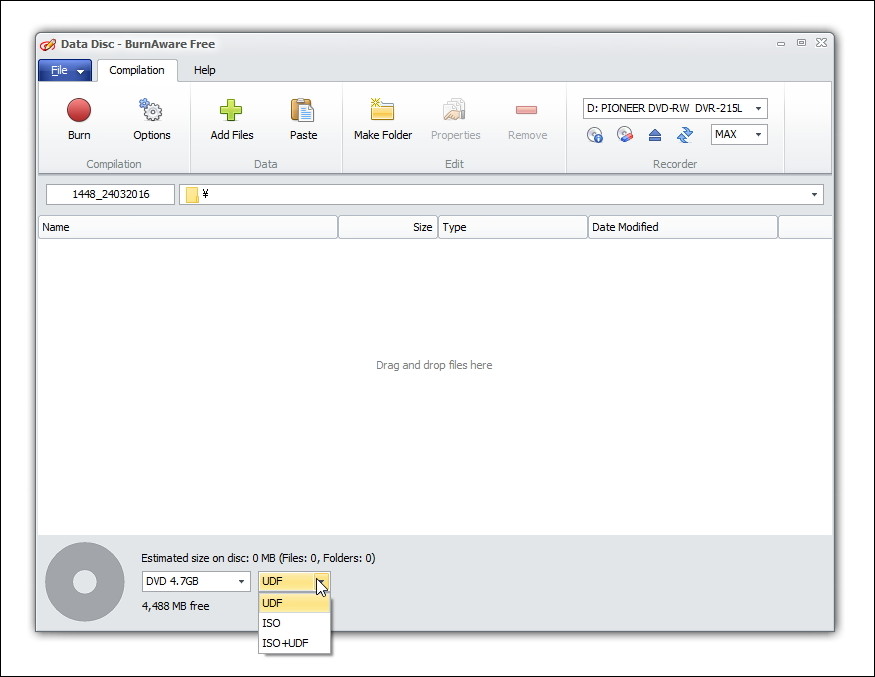Erase disc icon in Recorder group
The width and height of the screenshot is (875, 677).
point(625,135)
